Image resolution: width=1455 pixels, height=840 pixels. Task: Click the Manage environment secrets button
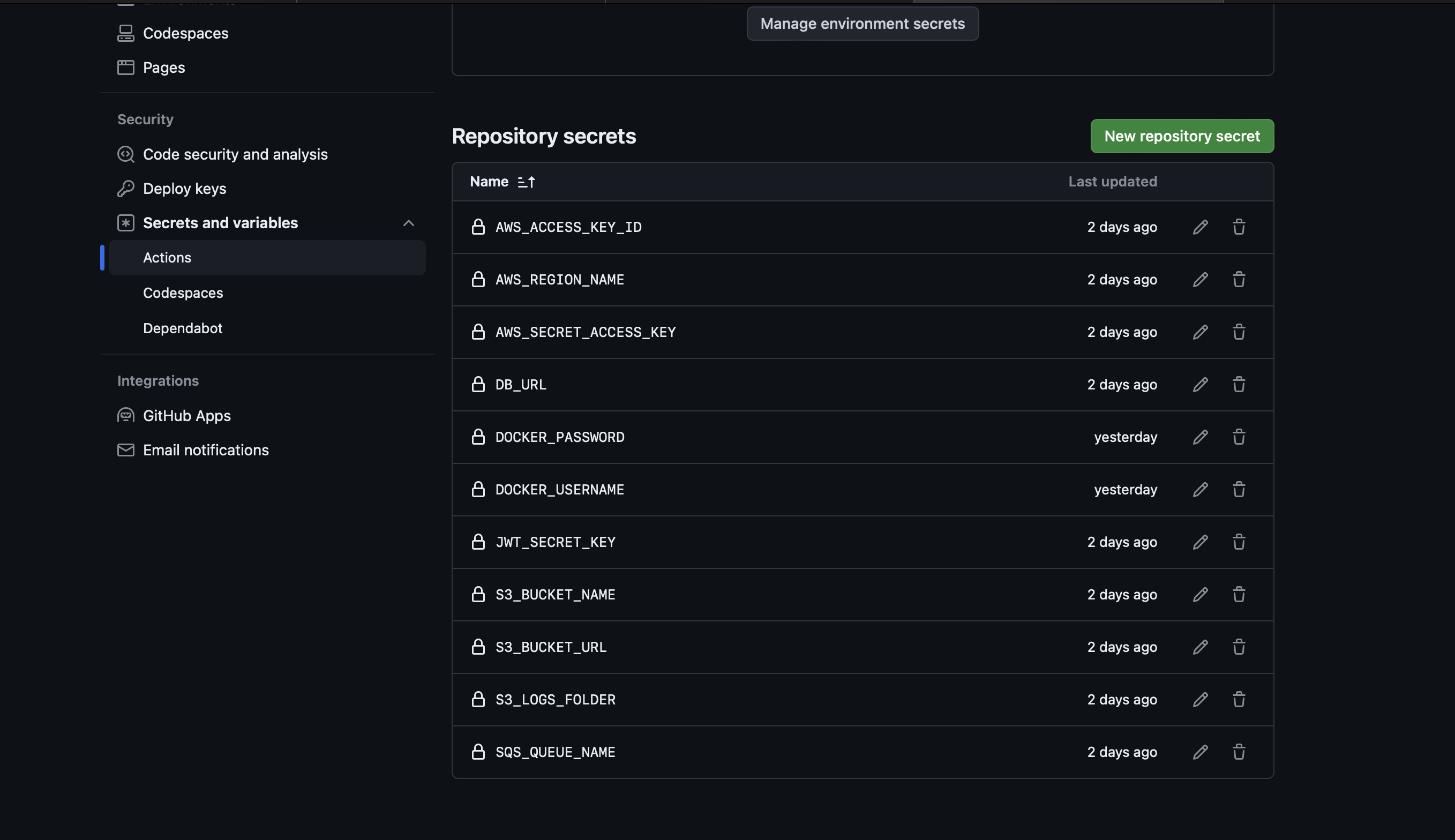coord(863,23)
